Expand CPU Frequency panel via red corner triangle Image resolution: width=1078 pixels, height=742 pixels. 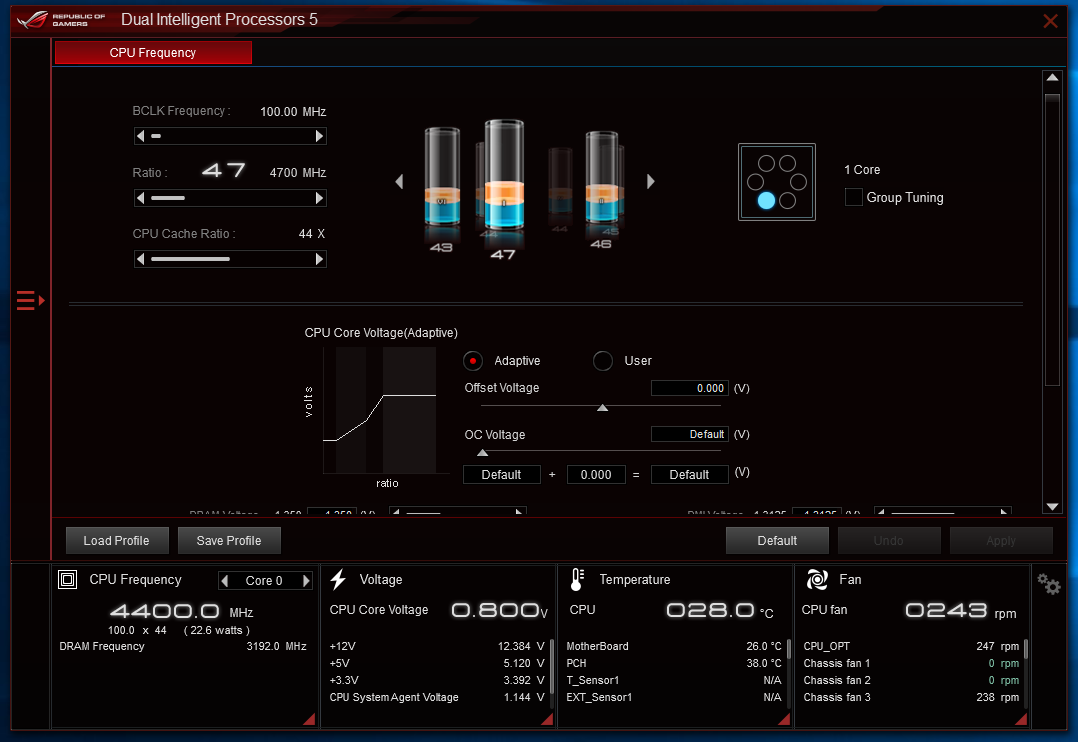pos(309,719)
